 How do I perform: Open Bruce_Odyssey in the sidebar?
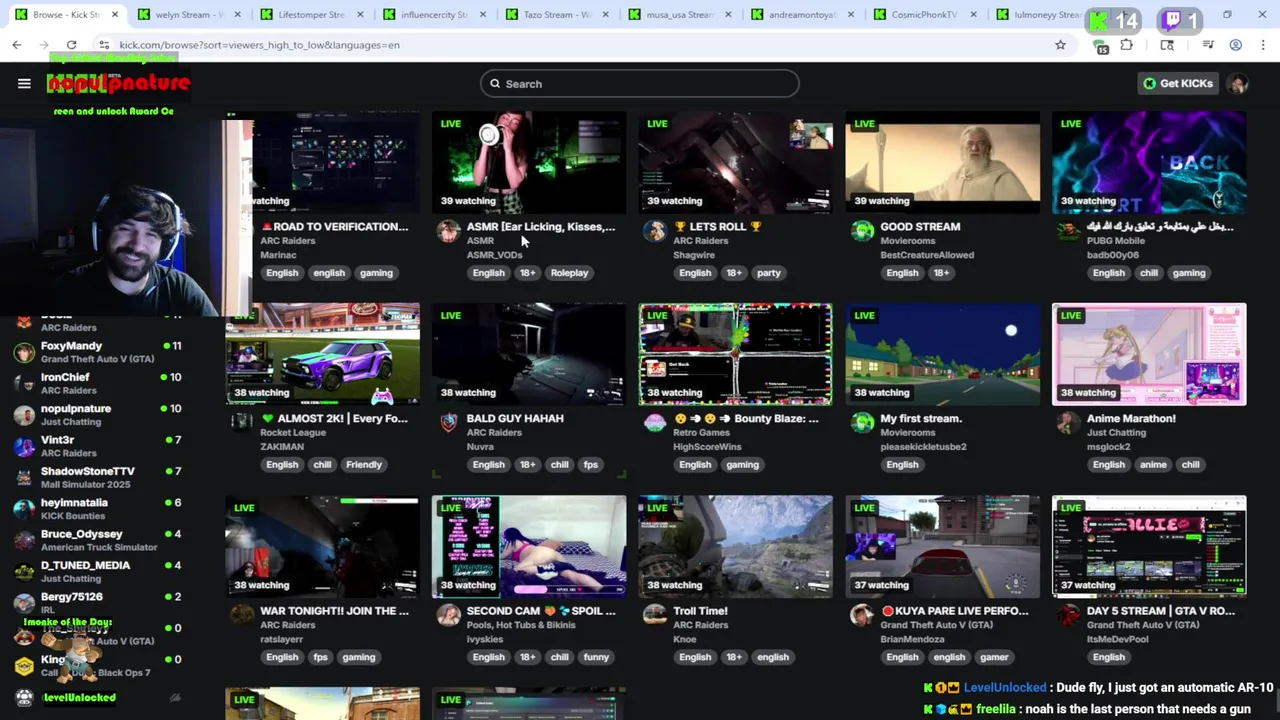[98, 540]
